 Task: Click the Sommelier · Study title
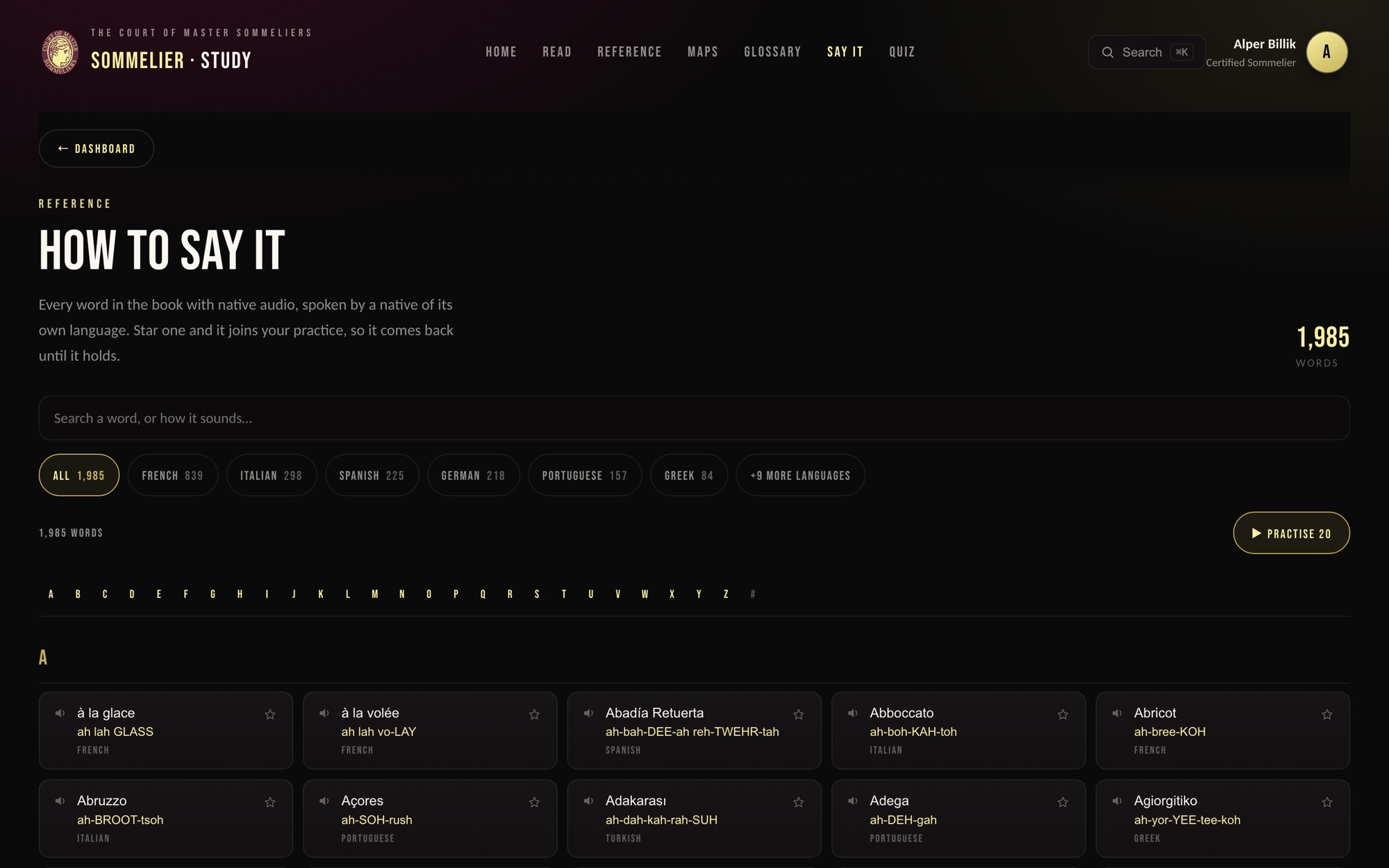coord(171,60)
